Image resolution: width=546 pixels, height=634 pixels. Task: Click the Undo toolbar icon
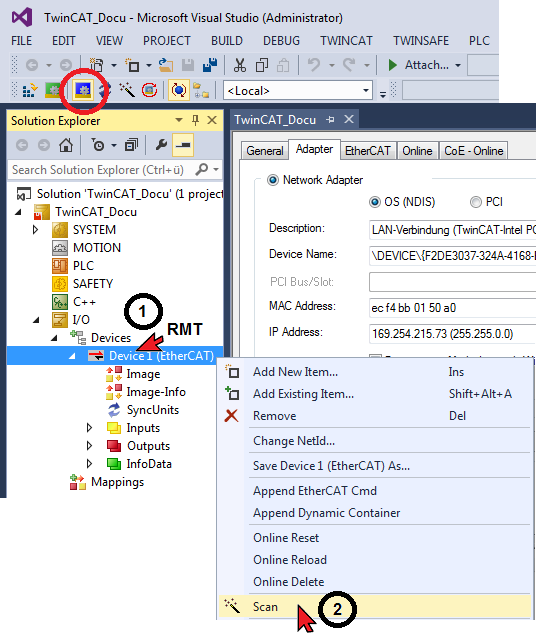coord(314,65)
